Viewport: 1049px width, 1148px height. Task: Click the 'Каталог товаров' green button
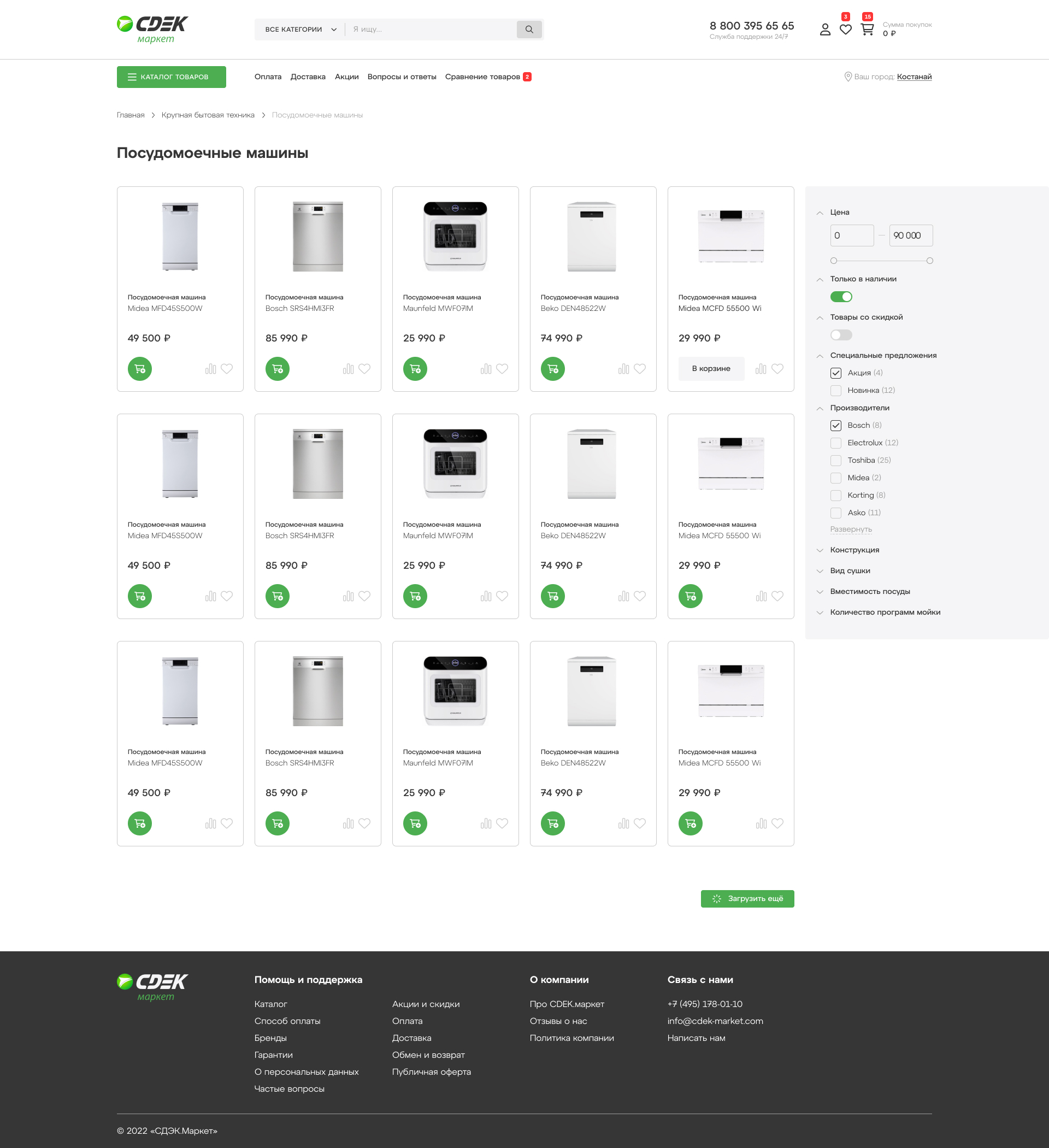[x=172, y=77]
